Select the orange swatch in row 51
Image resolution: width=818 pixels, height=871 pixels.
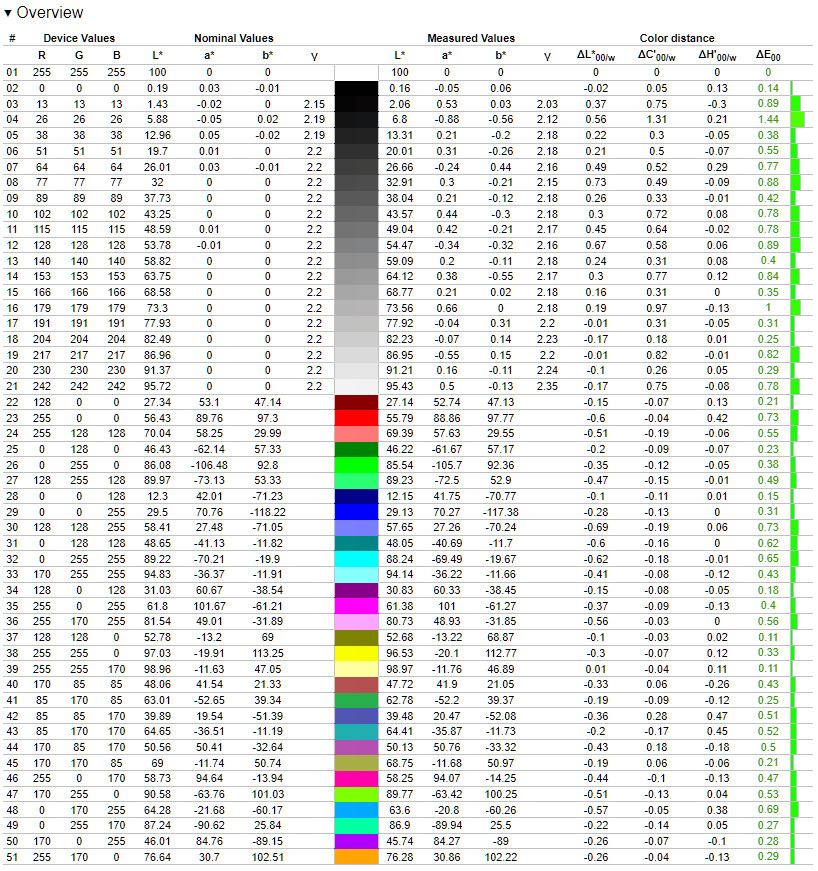pyautogui.click(x=356, y=857)
